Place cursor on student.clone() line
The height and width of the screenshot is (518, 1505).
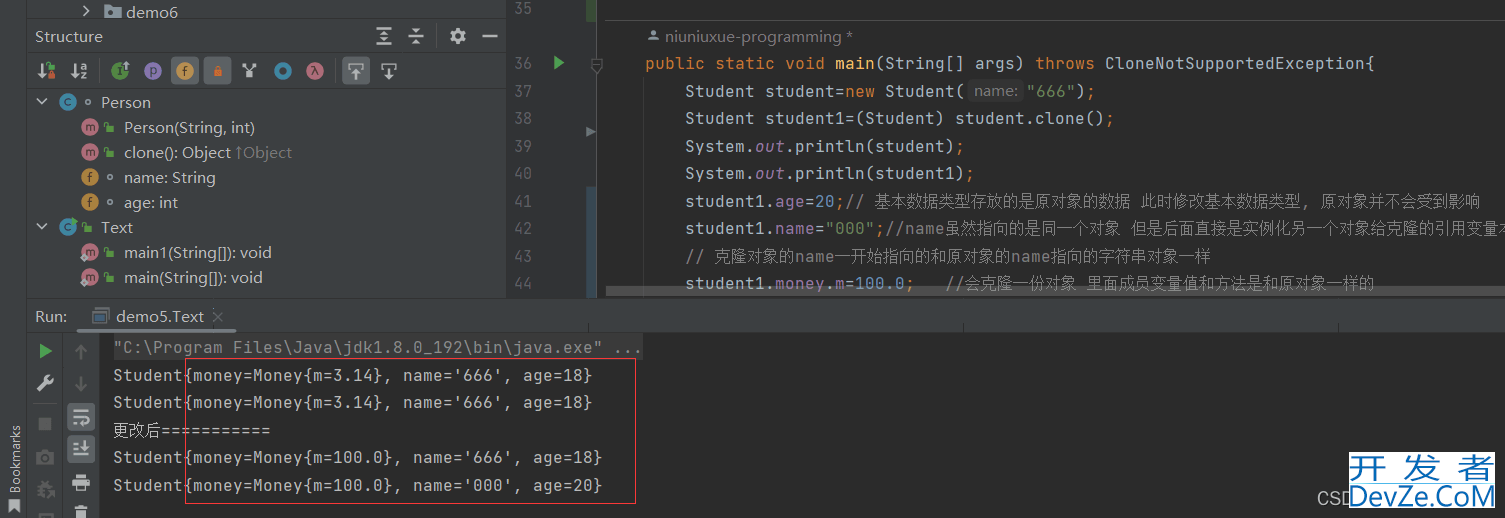(x=899, y=118)
